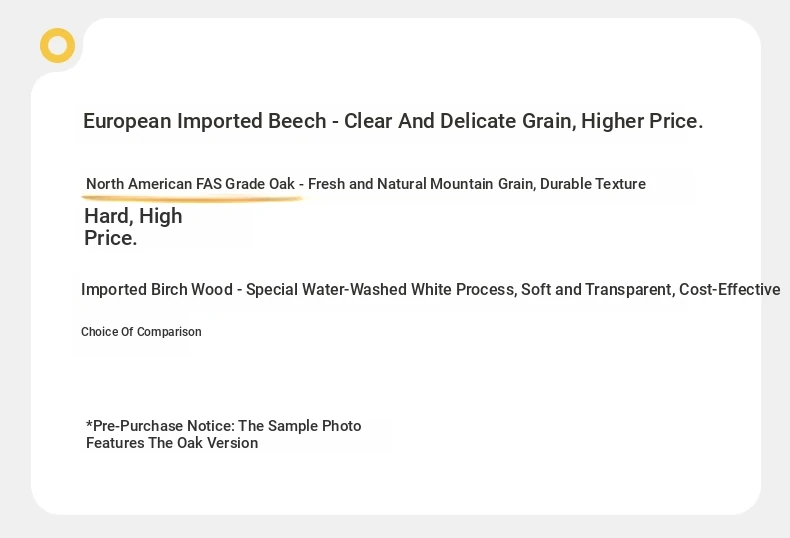The height and width of the screenshot is (538, 790).
Task: Click the yellow ring icon
Action: click(57, 45)
